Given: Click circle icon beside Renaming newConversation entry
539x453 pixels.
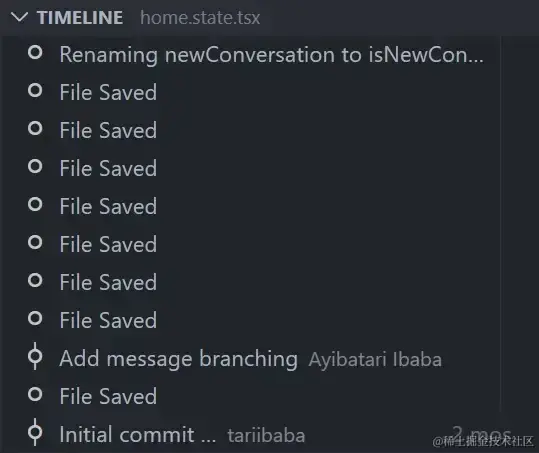Looking at the screenshot, I should (x=35, y=53).
